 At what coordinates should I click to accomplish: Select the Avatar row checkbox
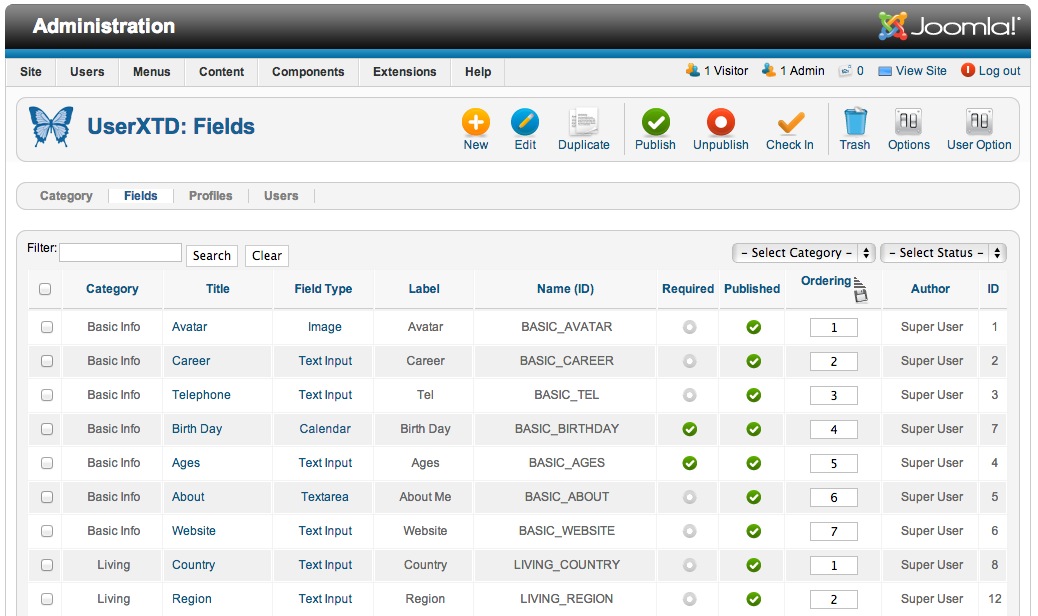tap(47, 327)
